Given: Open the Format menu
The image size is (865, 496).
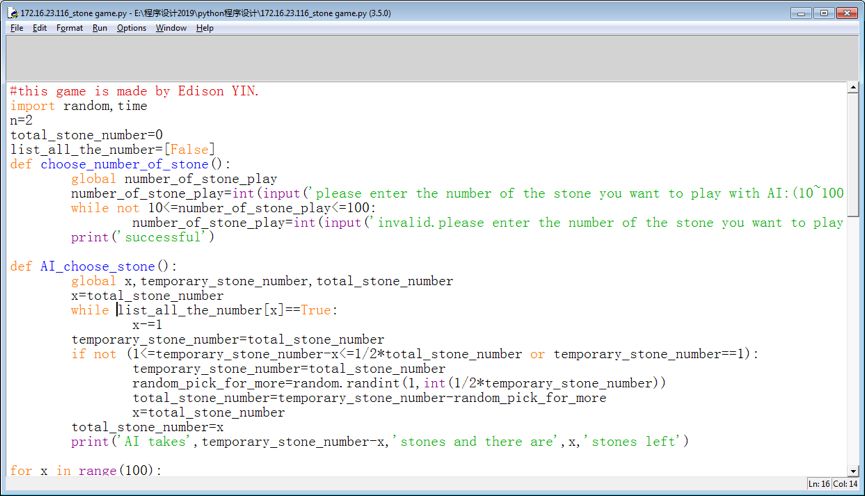Looking at the screenshot, I should pos(70,28).
